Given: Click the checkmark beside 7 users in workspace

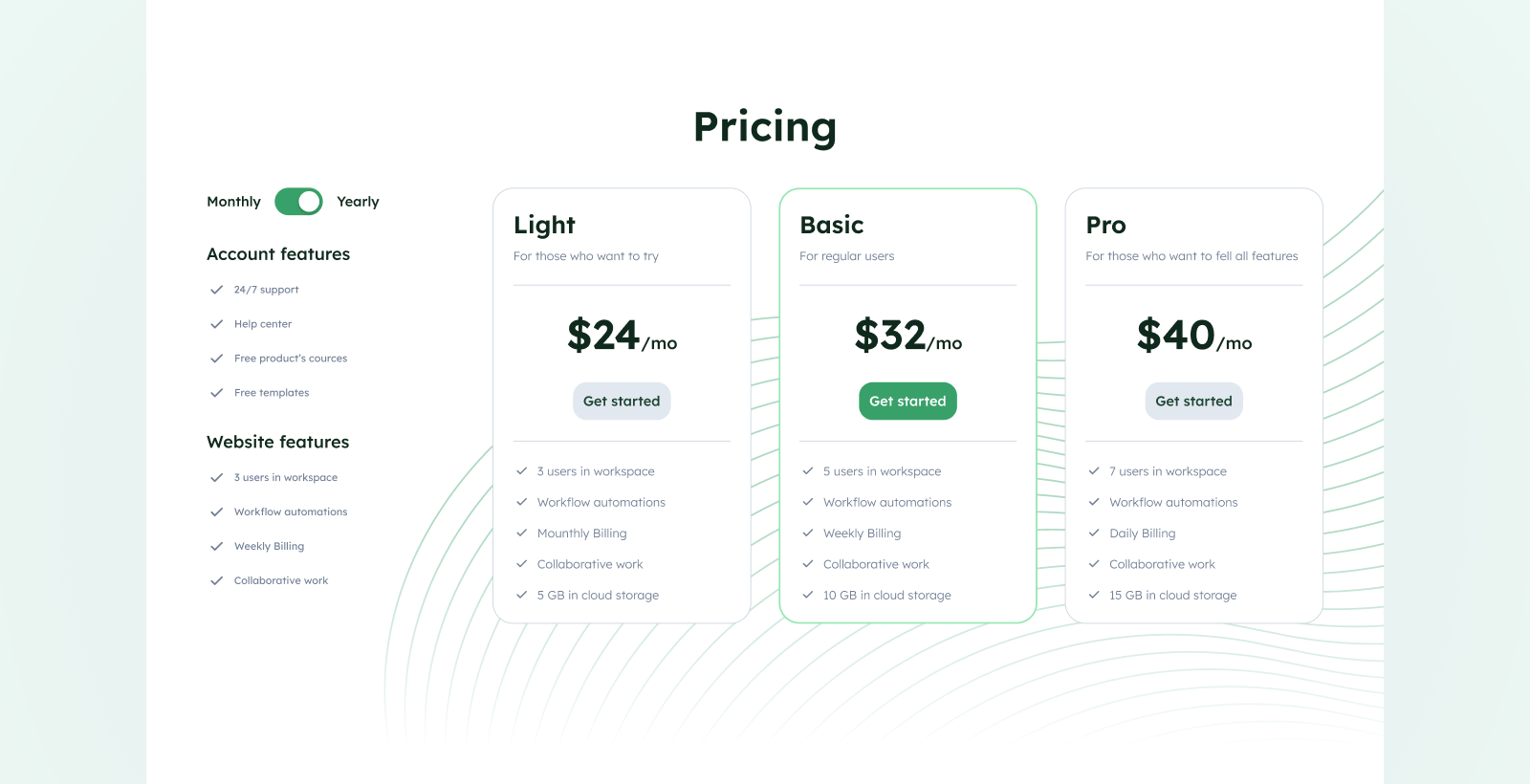Looking at the screenshot, I should 1094,470.
